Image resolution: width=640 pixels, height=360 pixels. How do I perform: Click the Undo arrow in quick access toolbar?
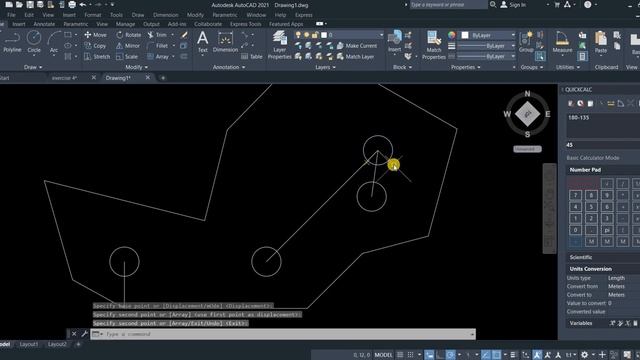[83, 5]
